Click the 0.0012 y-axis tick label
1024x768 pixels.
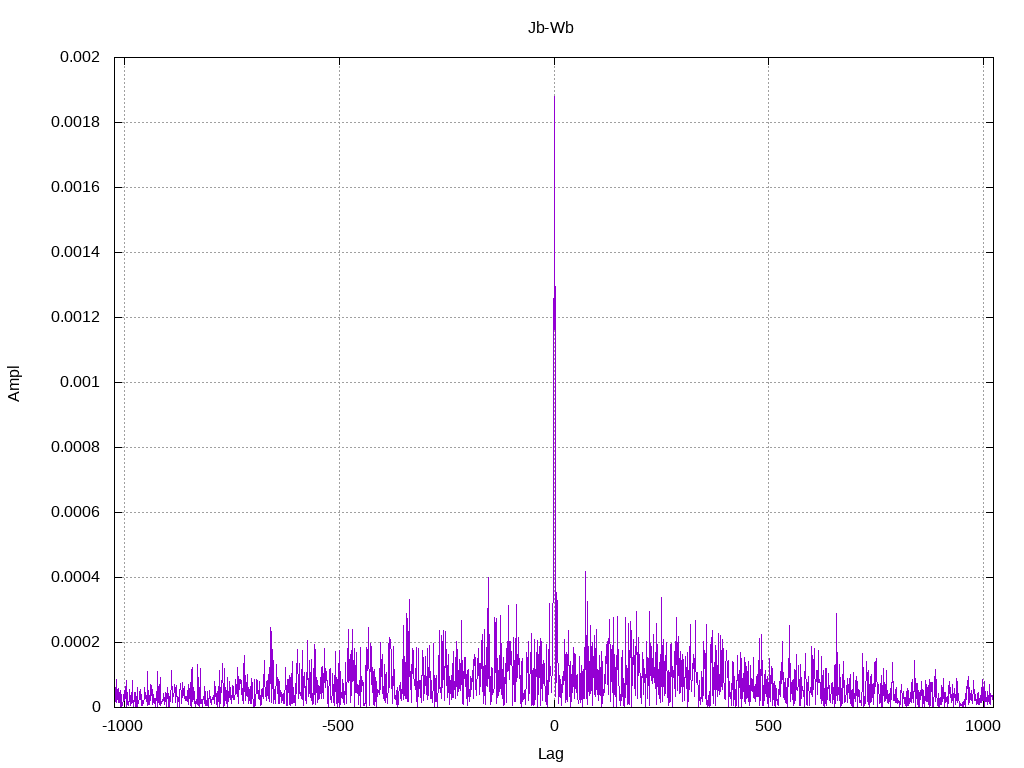click(76, 317)
